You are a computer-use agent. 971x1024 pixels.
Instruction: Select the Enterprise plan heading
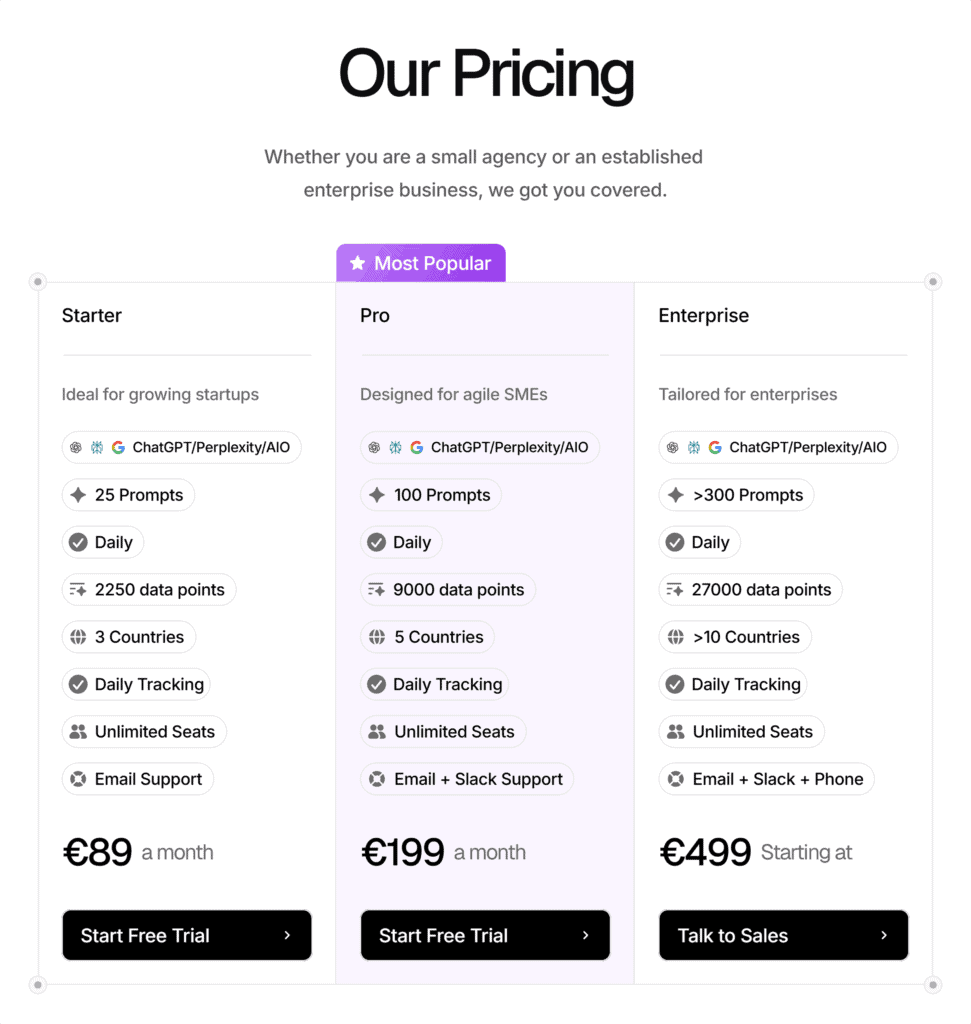[x=703, y=315]
